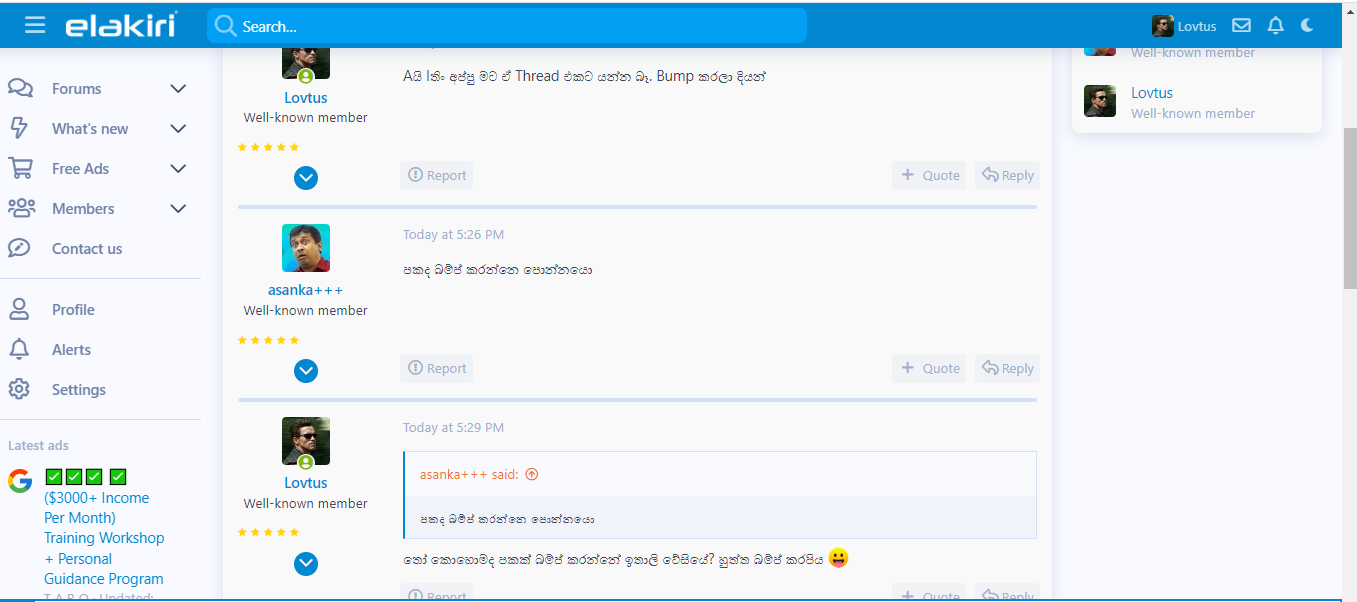Open the alerts bell in header
This screenshot has height=602, width=1357.
[x=1275, y=26]
